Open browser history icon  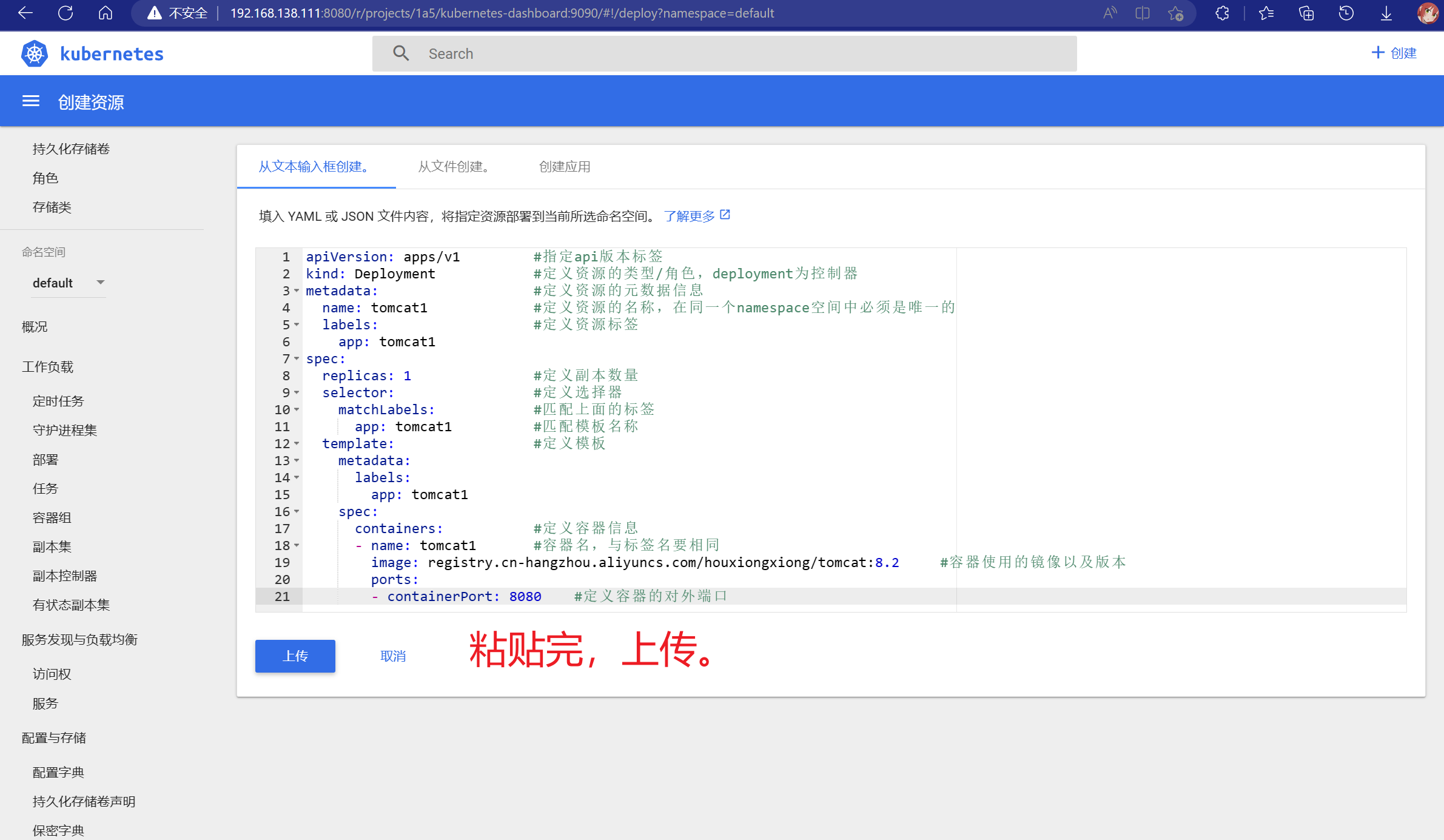point(1346,13)
